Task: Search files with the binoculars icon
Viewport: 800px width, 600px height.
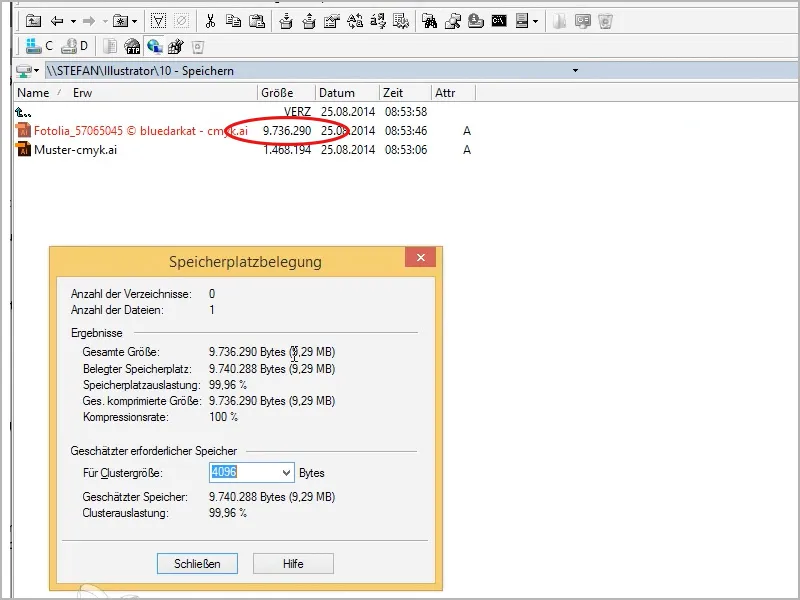Action: pyautogui.click(x=430, y=21)
